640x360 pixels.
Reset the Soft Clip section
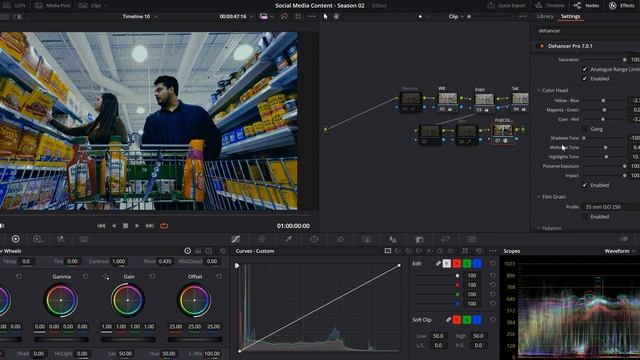pyautogui.click(x=493, y=320)
